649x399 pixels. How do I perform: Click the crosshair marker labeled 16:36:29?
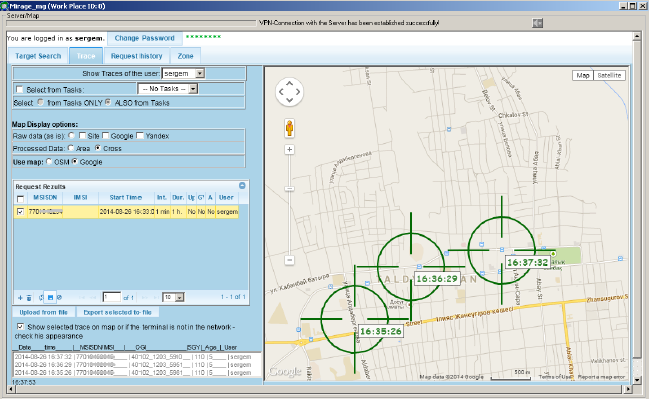click(x=411, y=267)
